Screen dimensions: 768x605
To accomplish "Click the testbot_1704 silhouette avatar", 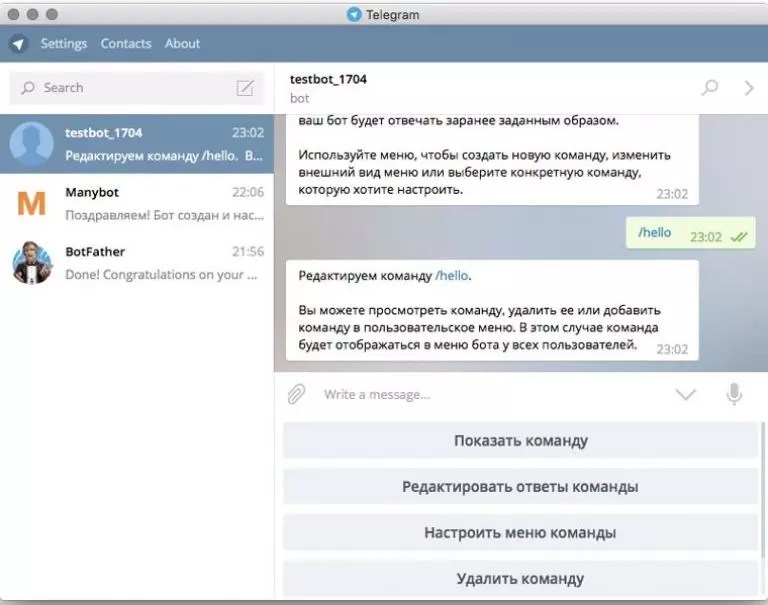I will point(32,144).
